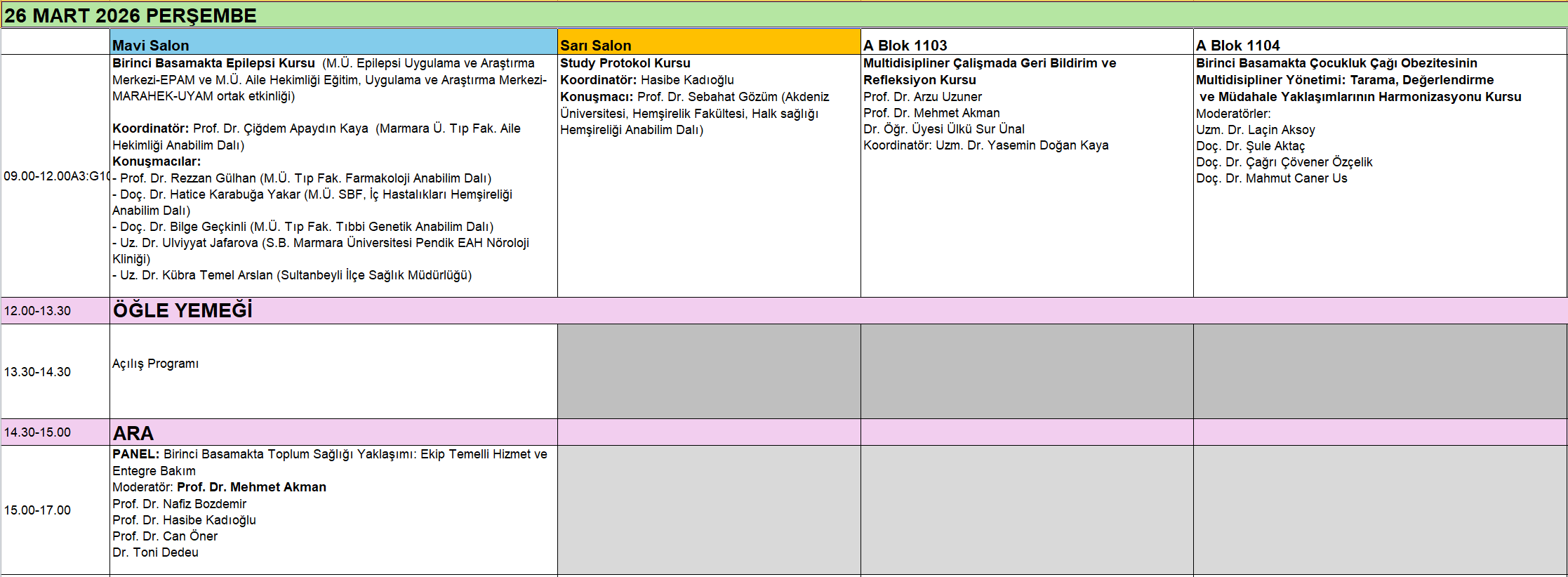Select the 26 MART 2026 PERŞEMBE header row

pos(783,15)
